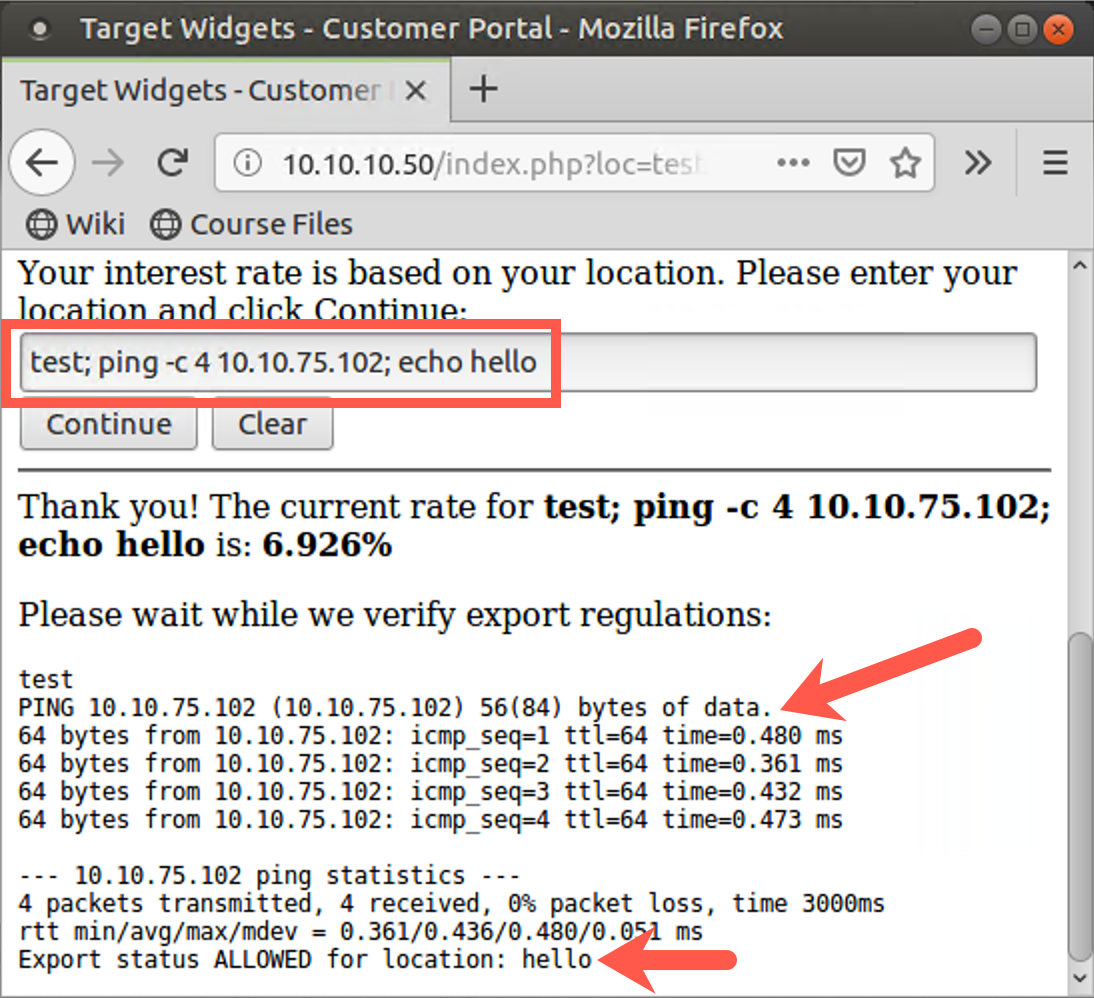Close the Target Widgets tab

point(416,90)
